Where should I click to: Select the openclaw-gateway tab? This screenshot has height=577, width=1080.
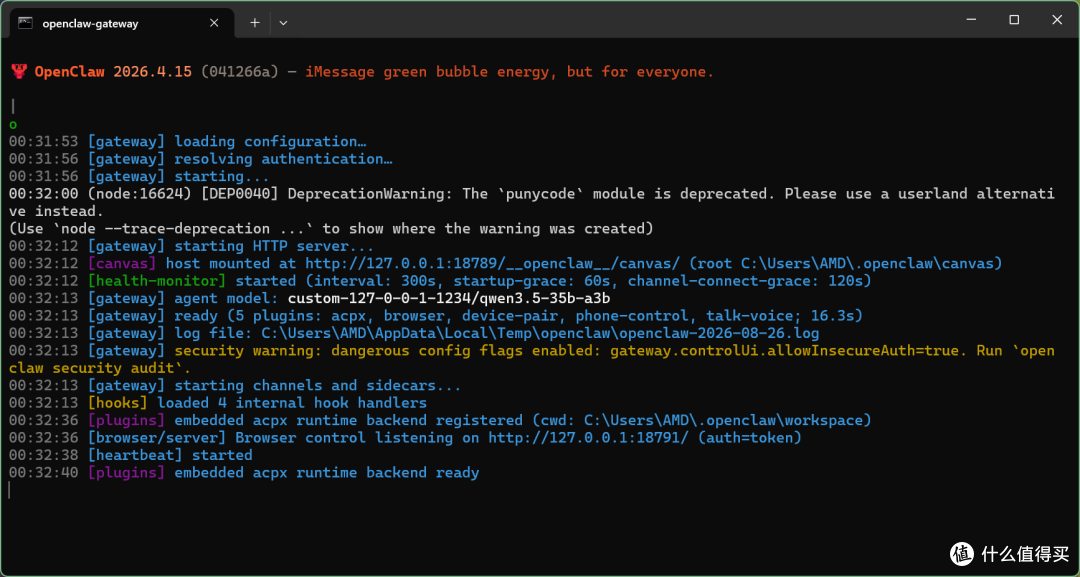click(122, 23)
